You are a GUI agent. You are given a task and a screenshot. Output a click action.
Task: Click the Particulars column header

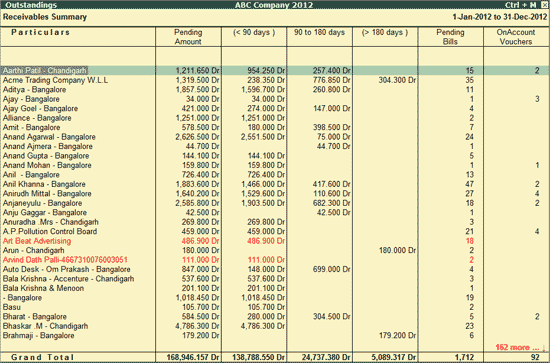[41, 32]
